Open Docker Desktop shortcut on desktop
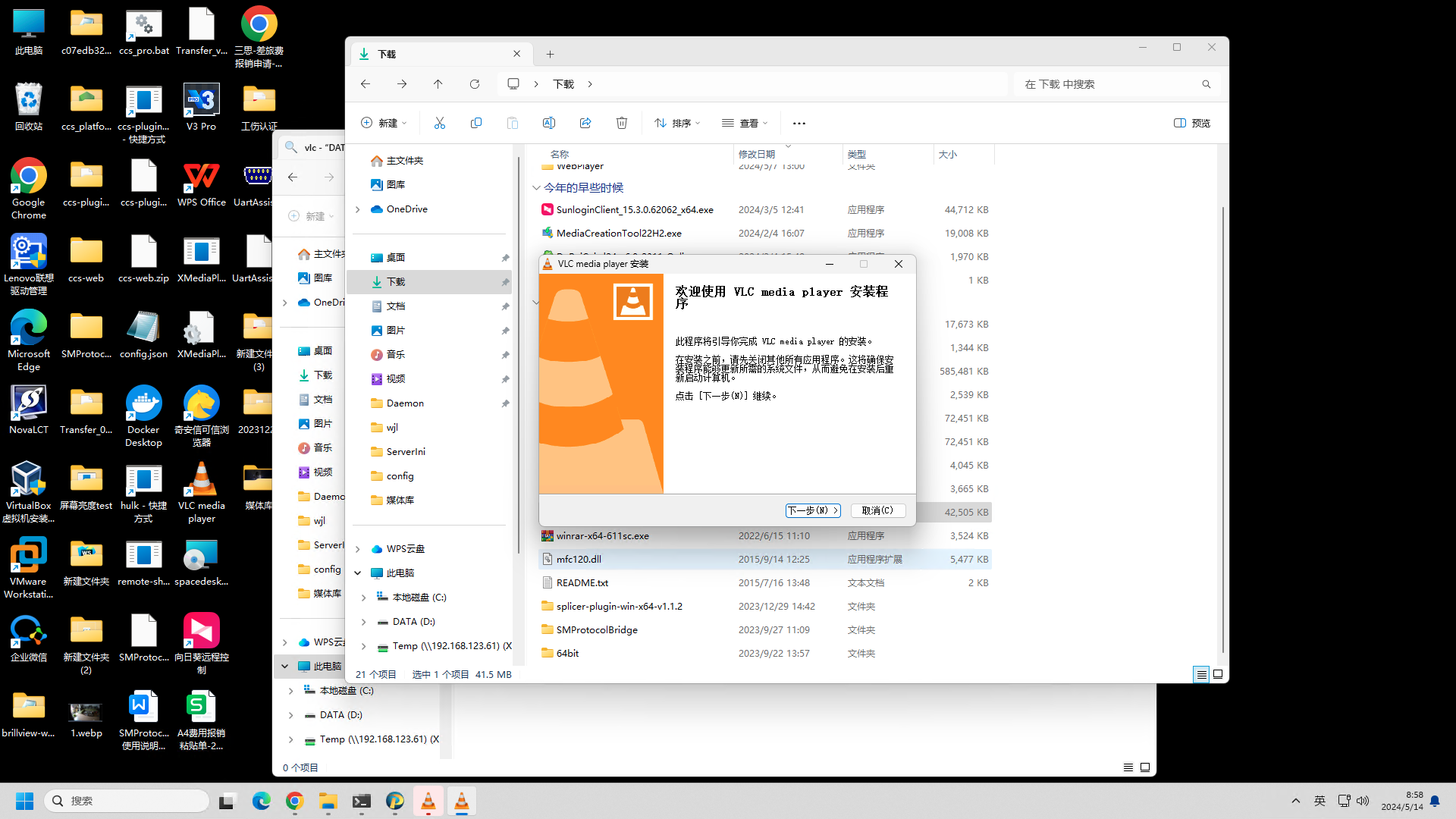 tap(143, 416)
